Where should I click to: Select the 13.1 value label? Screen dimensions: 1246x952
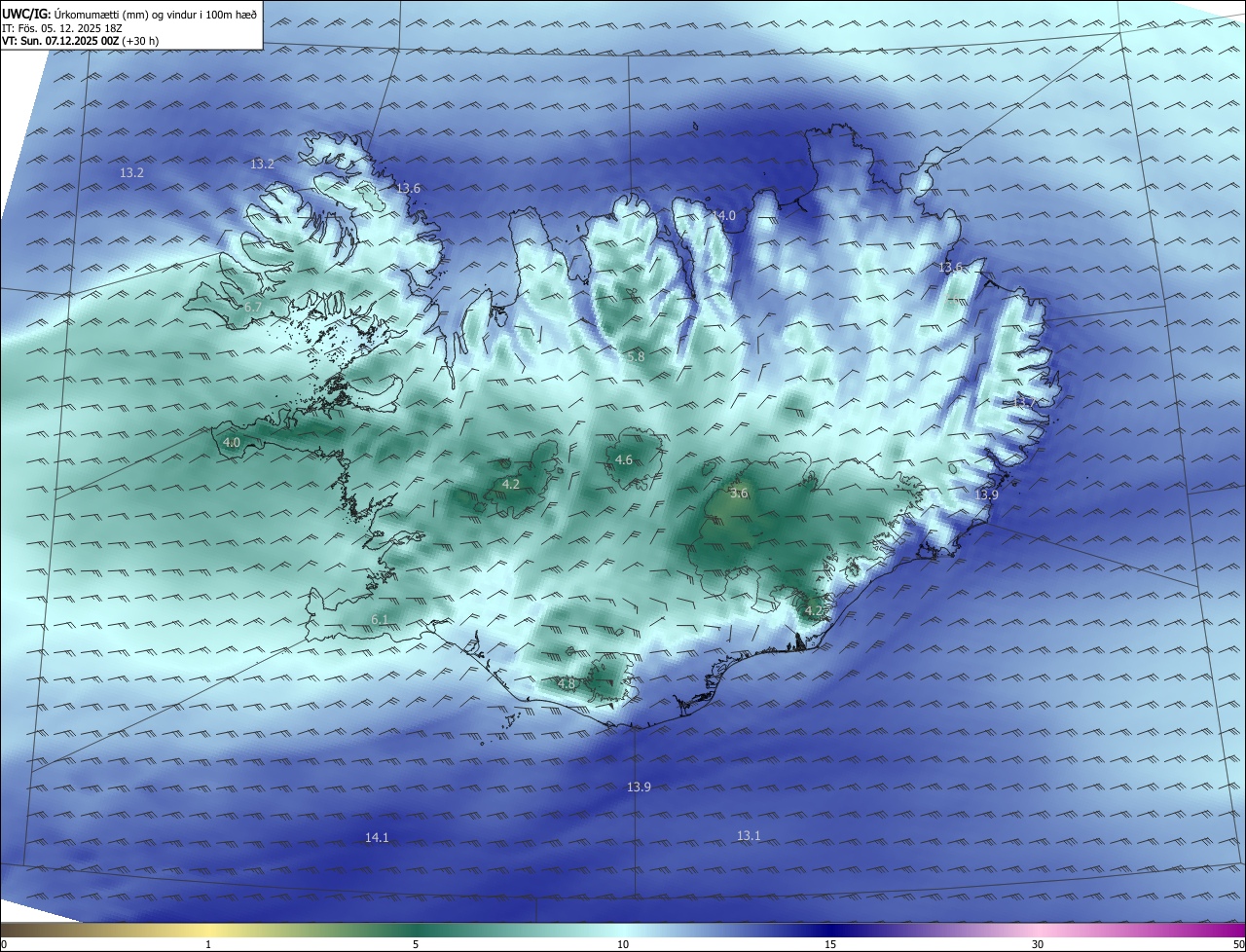(749, 835)
